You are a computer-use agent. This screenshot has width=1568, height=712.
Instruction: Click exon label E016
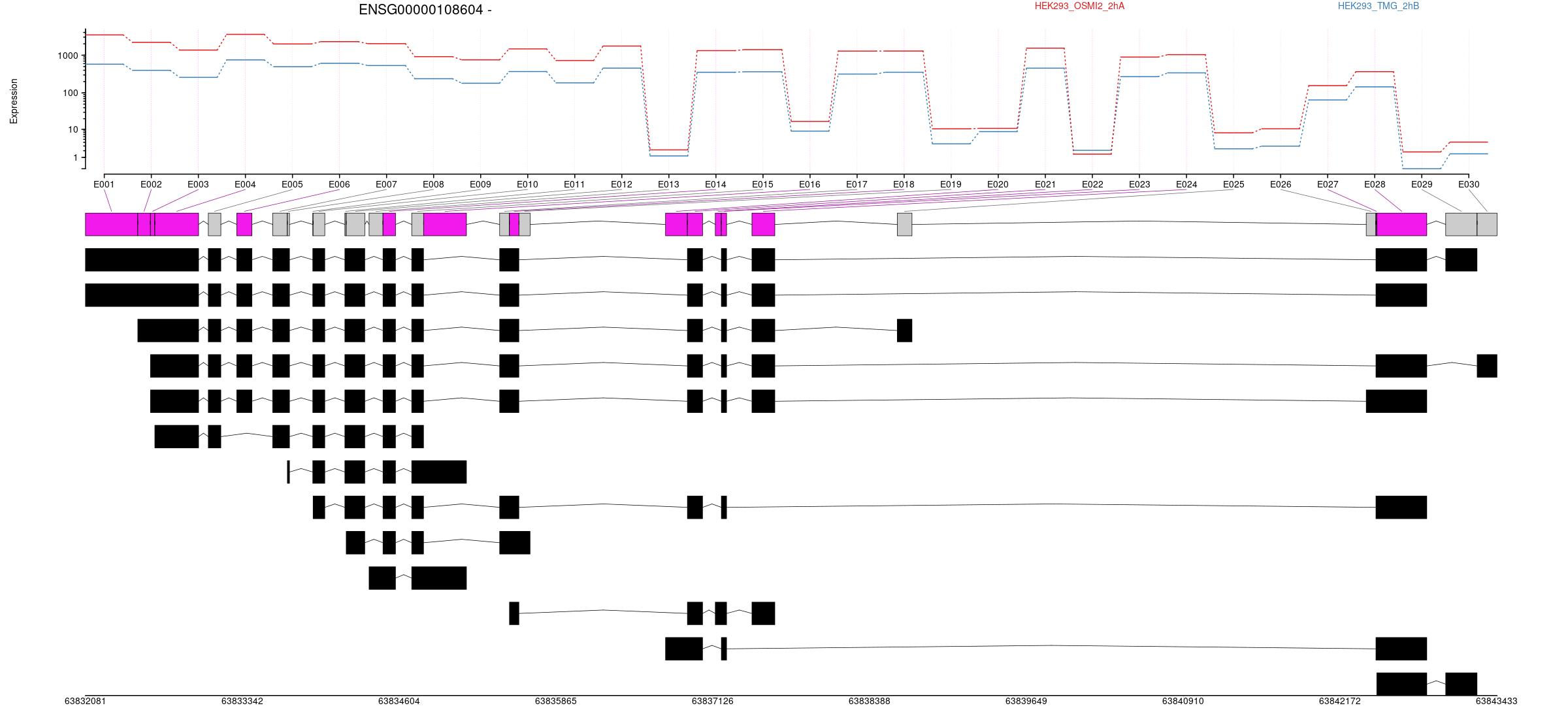[809, 184]
